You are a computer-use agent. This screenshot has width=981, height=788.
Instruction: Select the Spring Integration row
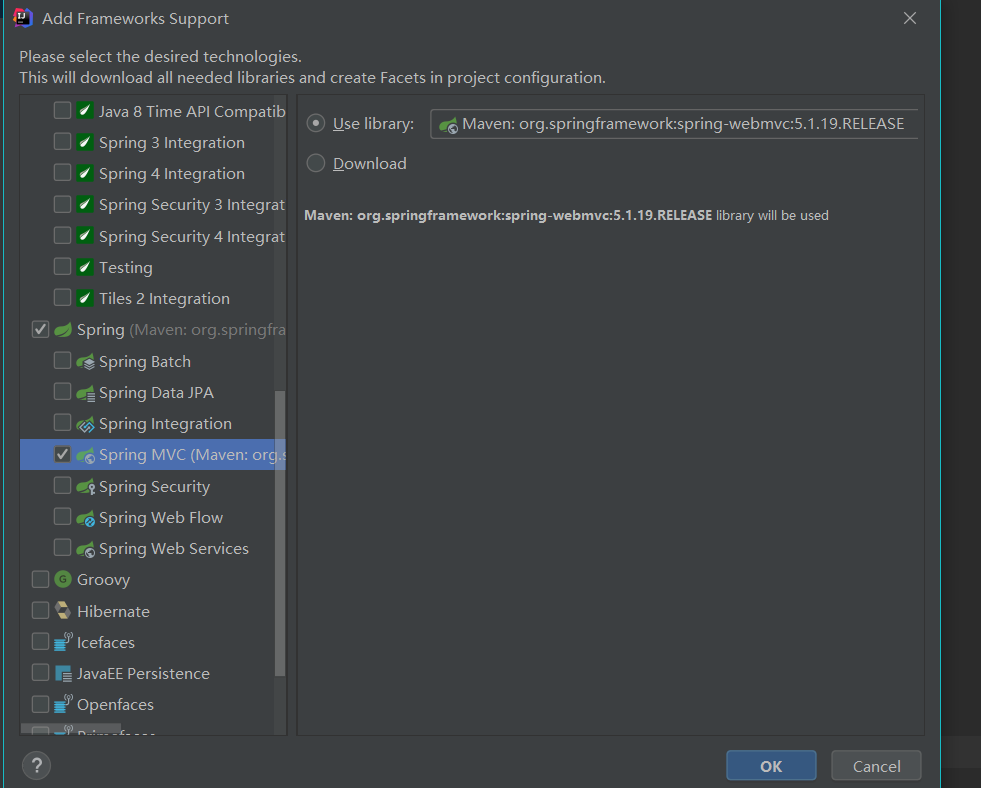tap(153, 423)
